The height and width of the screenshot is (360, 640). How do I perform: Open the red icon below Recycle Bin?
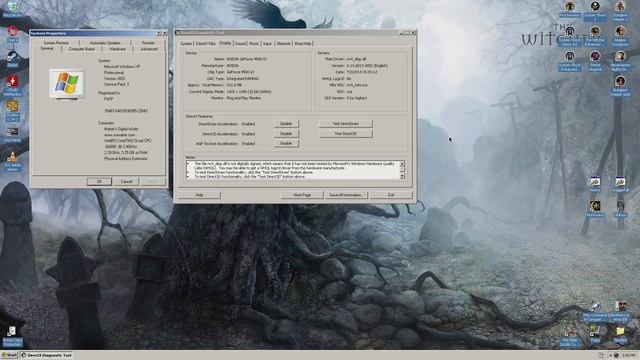point(12,33)
